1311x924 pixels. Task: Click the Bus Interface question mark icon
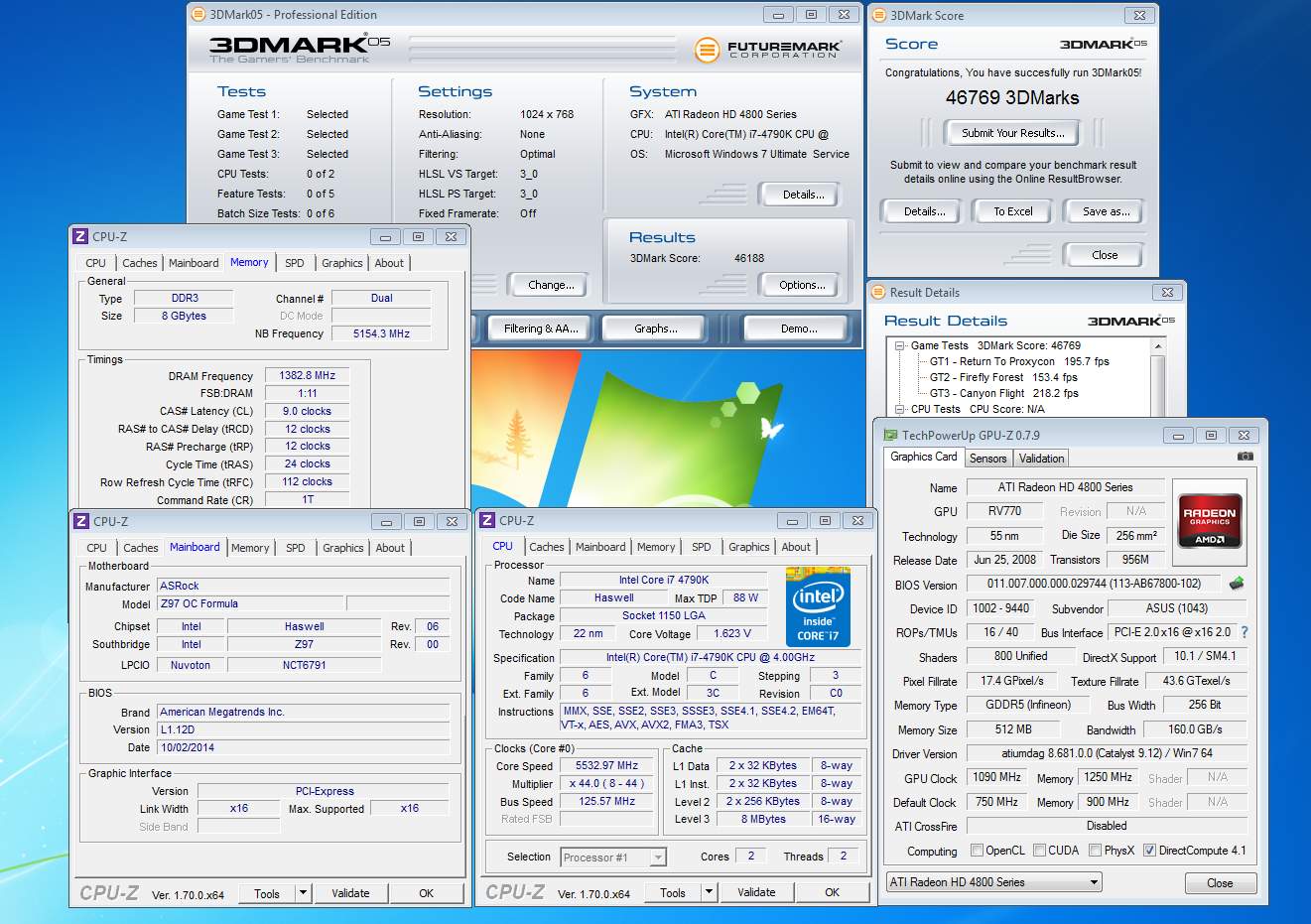1245,632
